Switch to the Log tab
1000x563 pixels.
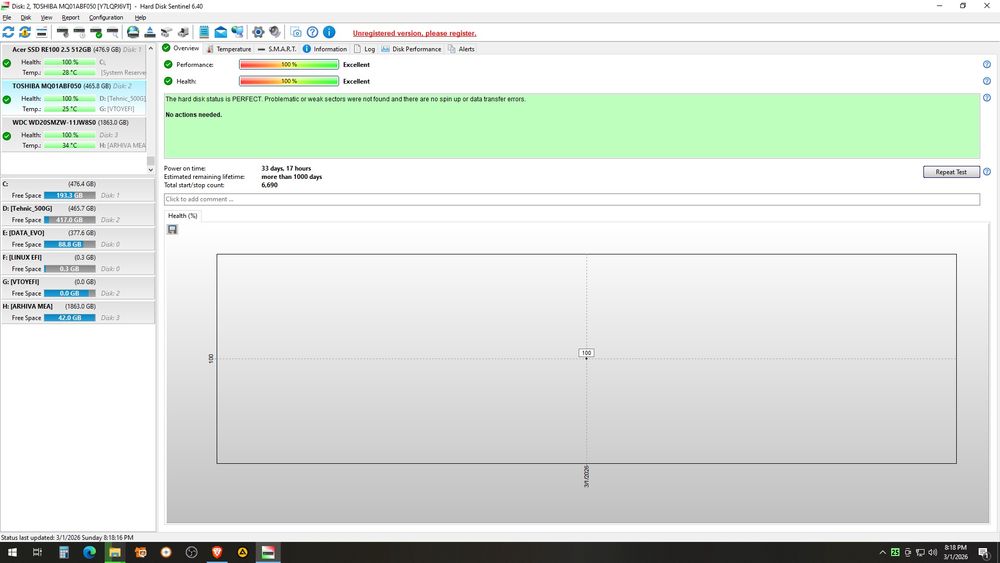coord(365,49)
